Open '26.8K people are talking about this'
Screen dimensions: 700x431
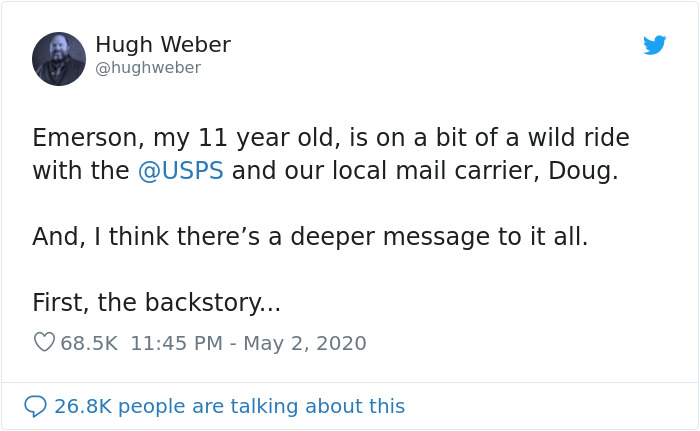pyautogui.click(x=229, y=406)
